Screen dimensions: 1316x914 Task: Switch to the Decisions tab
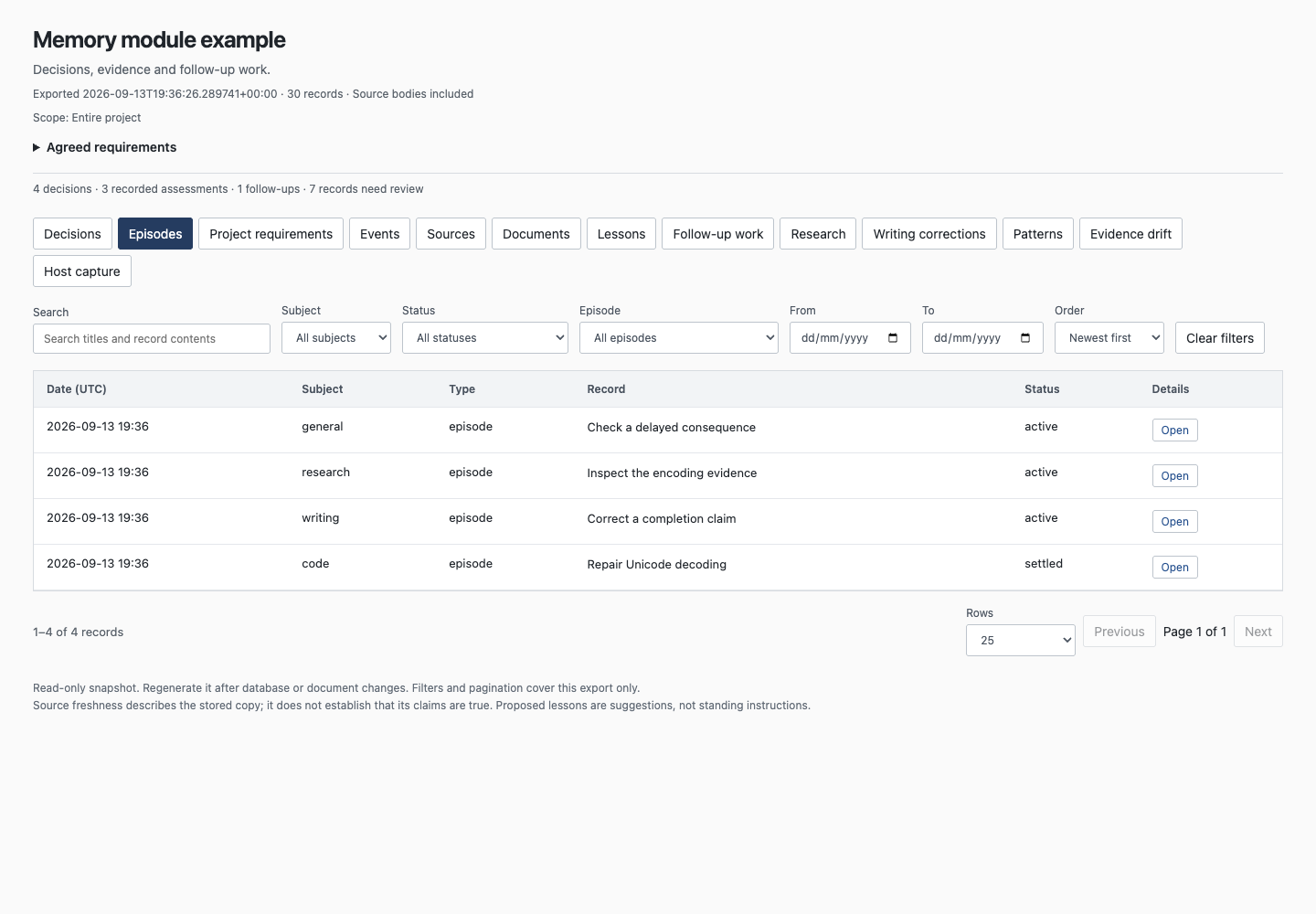click(73, 234)
